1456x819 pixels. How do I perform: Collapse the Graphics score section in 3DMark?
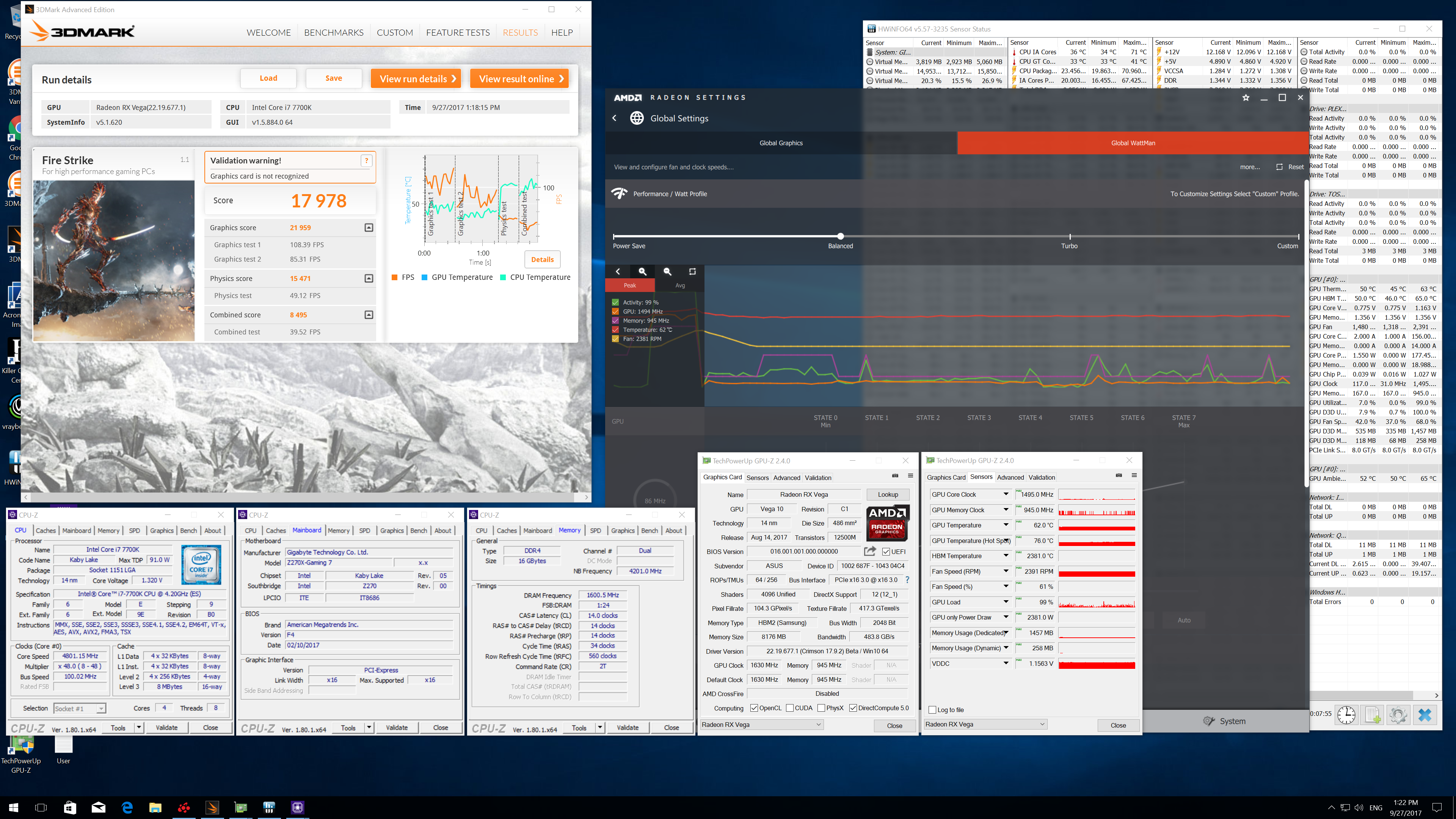click(369, 228)
